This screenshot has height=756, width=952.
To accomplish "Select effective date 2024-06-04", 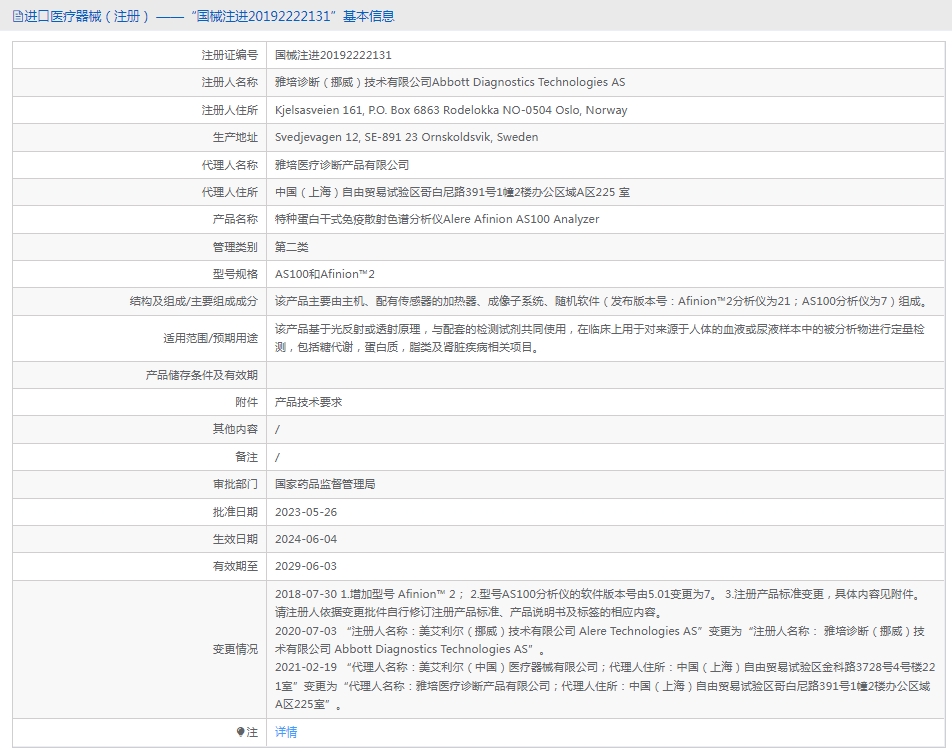I will [x=306, y=539].
